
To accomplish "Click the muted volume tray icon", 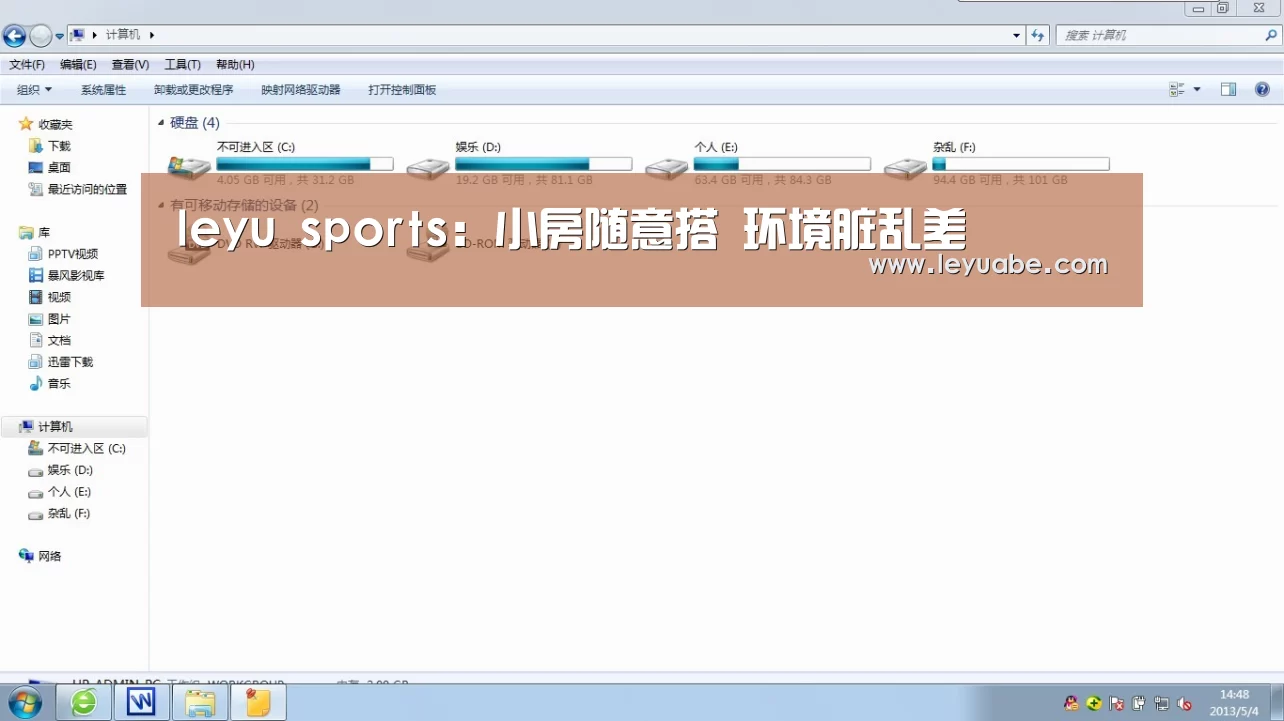I will coord(1184,703).
